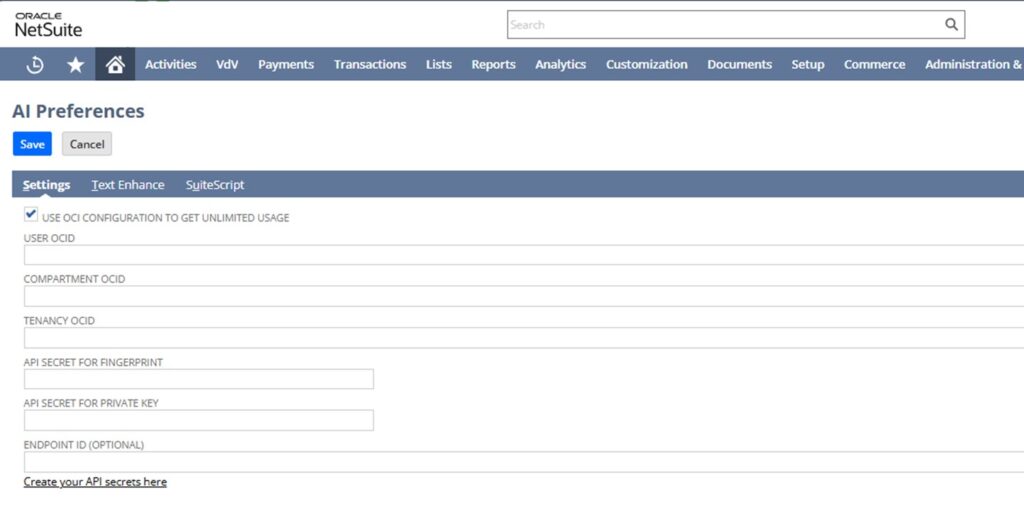Click the API SECRET FOR PRIVATE KEY label
Screen dimensions: 1024x506
(91, 403)
